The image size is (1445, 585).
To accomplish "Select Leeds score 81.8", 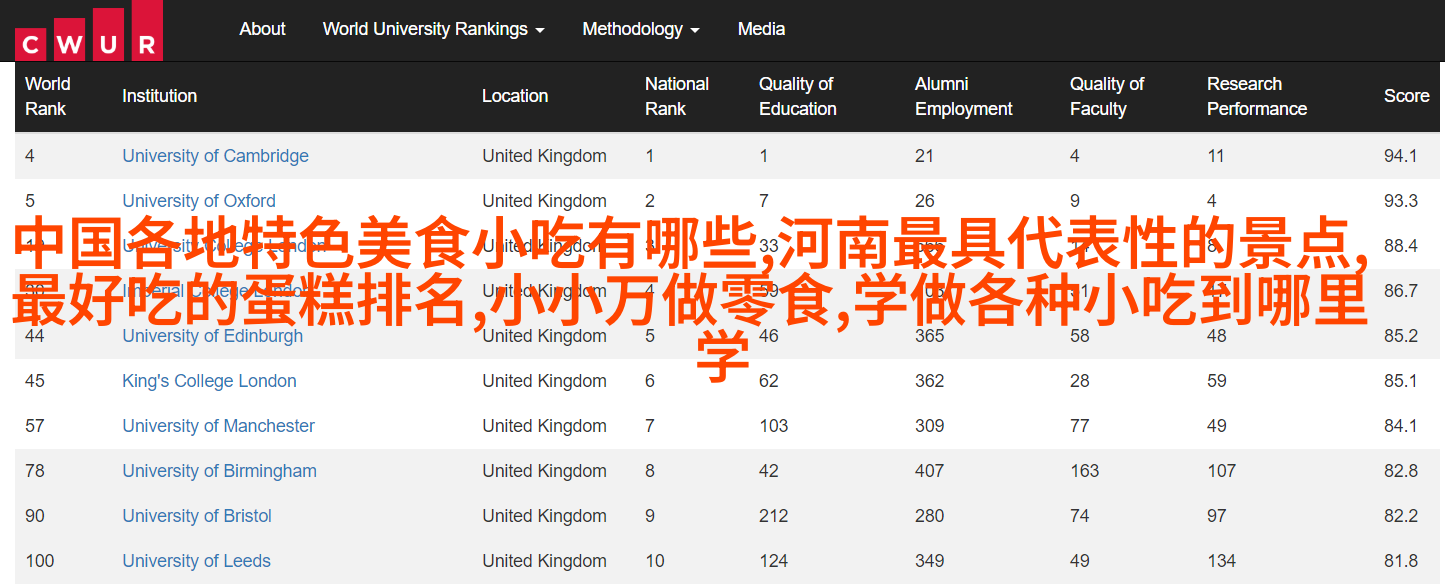I will tap(1401, 561).
